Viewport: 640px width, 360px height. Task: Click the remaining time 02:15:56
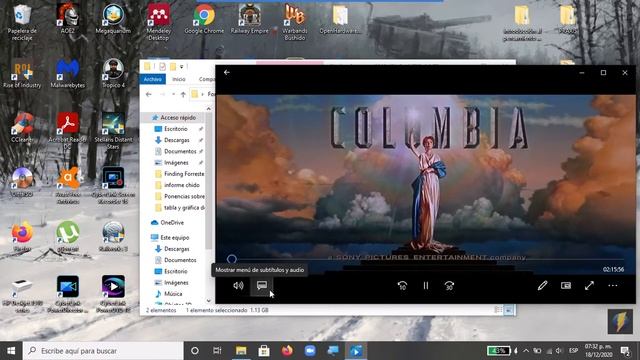(613, 269)
